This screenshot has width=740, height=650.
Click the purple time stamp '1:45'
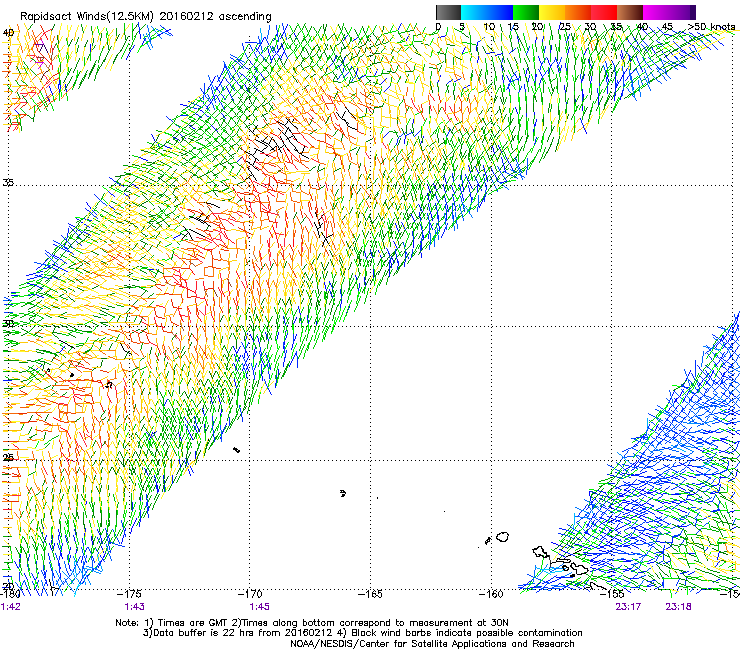pyautogui.click(x=260, y=607)
